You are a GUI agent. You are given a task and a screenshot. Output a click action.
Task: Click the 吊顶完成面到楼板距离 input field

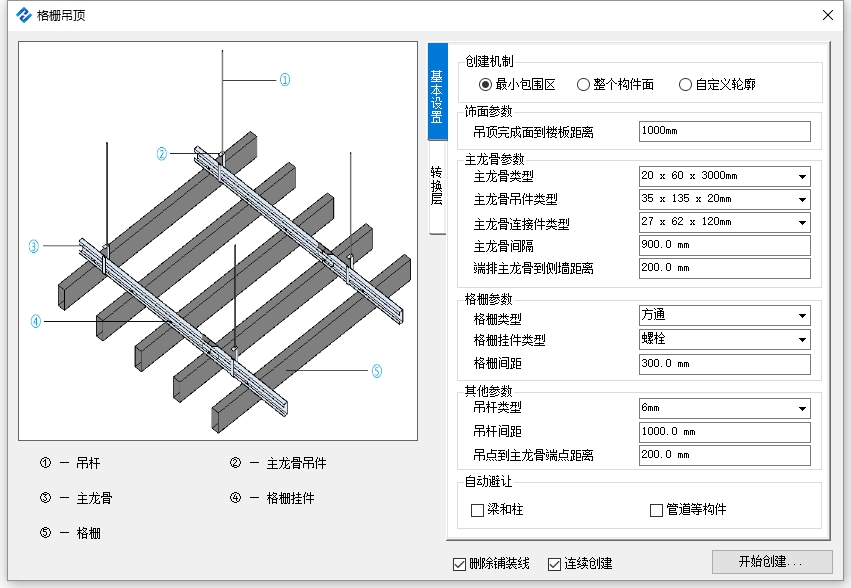[x=725, y=131]
